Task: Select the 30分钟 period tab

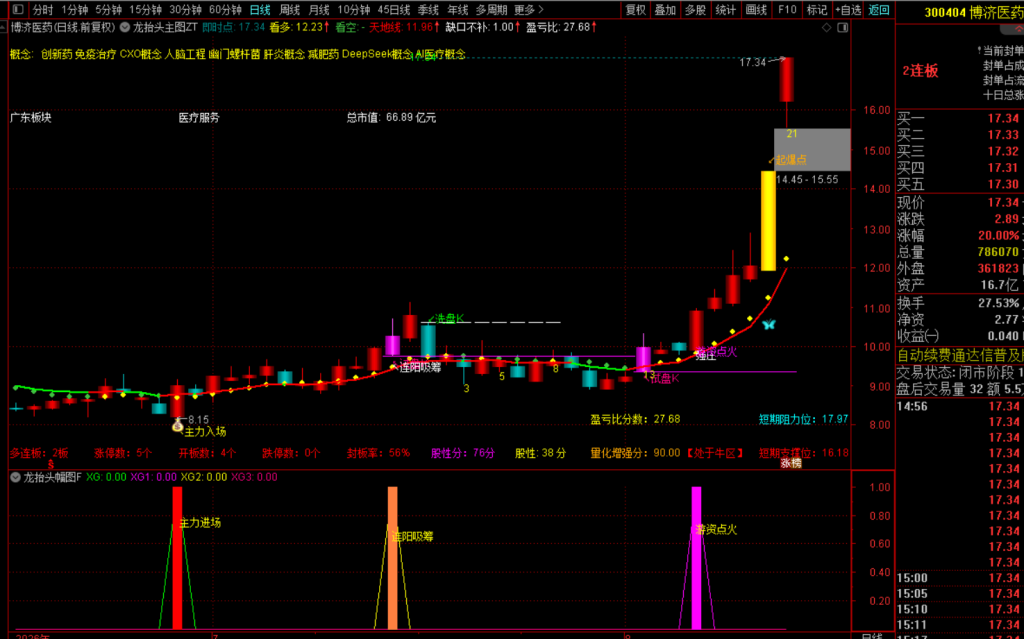Action: point(185,10)
